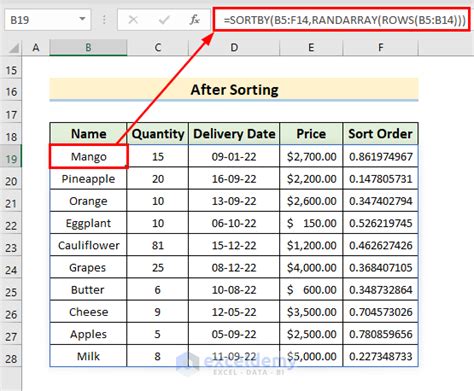Click the formula bar with SORTBY formula
Viewport: 474px width, 391px height.
[x=341, y=20]
